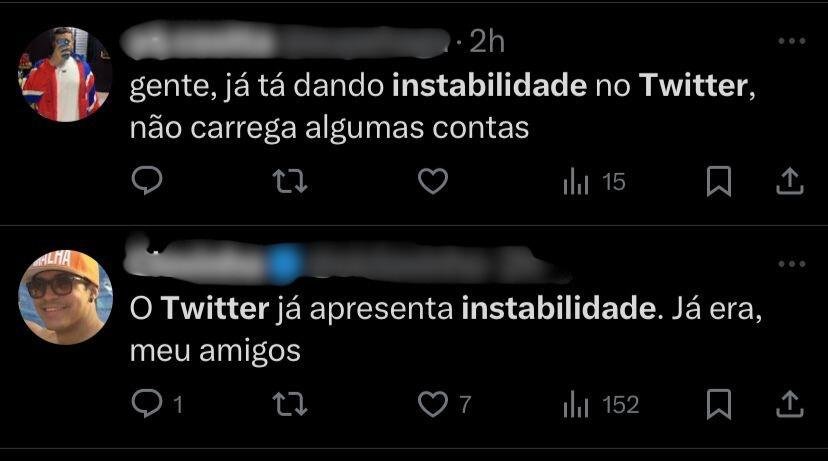The height and width of the screenshot is (461, 828).
Task: Open the three-dot menu on first tweet
Action: click(792, 41)
